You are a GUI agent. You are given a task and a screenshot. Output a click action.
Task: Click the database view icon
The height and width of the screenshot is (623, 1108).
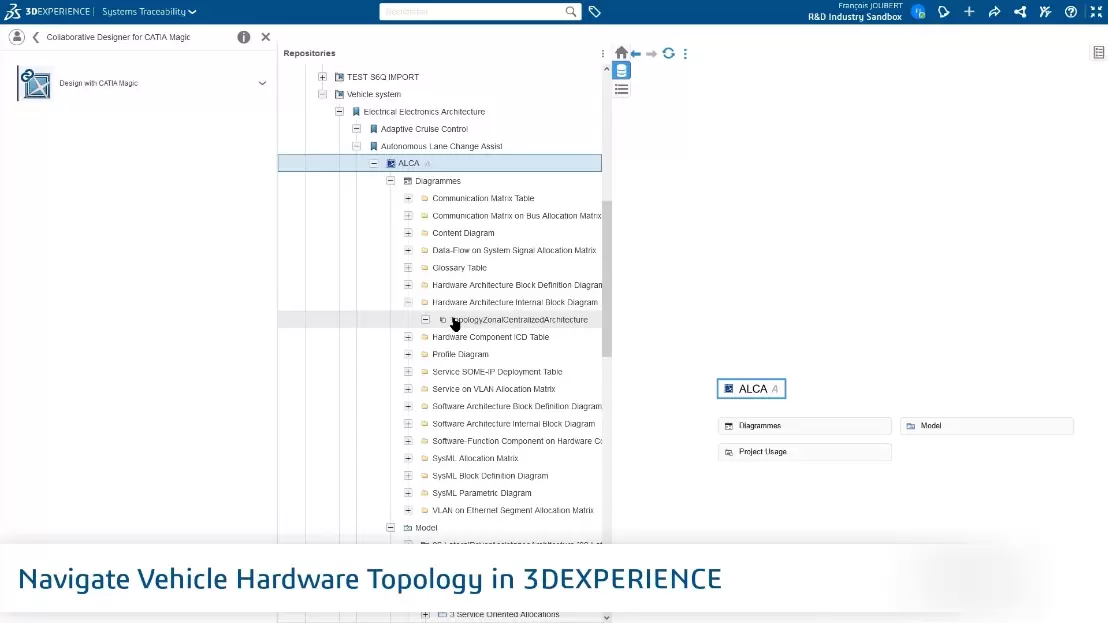coord(621,71)
